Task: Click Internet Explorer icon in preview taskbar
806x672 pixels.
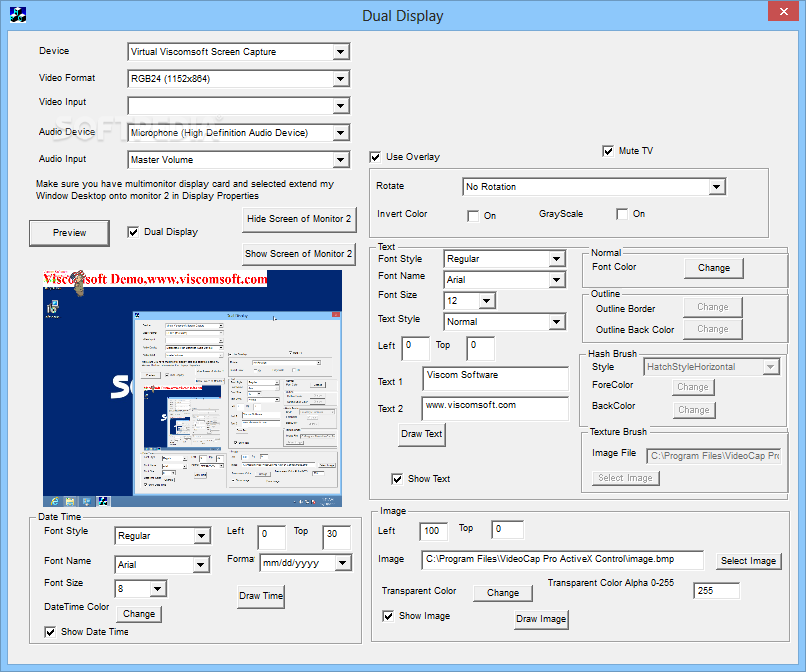Action: pyautogui.click(x=54, y=501)
